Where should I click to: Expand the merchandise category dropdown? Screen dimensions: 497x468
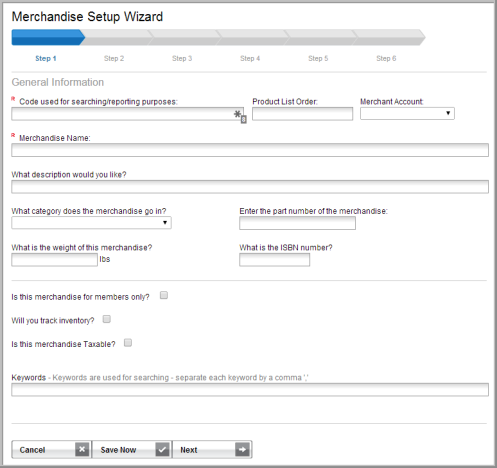click(91, 223)
